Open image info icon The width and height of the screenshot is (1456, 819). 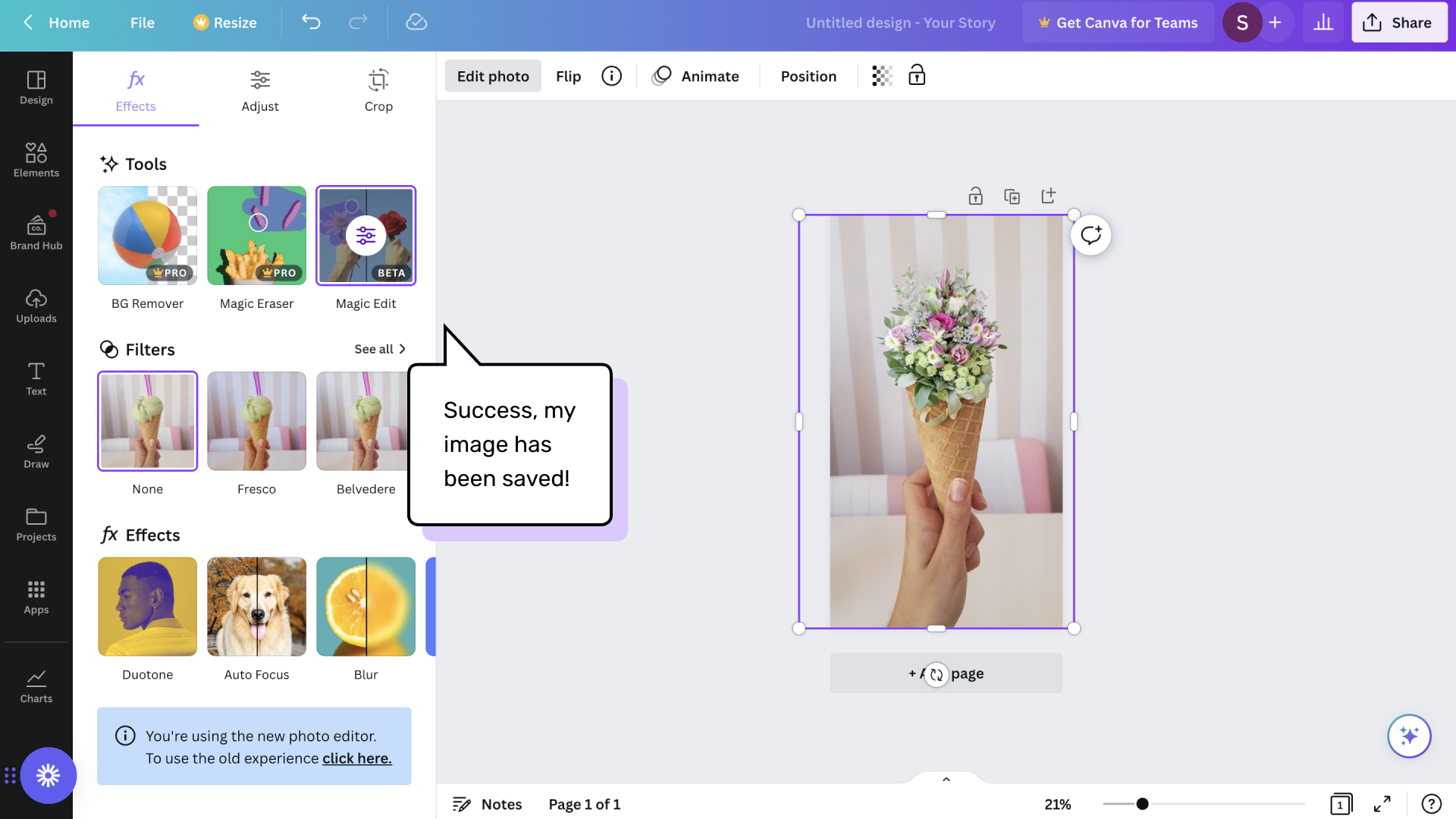[611, 76]
